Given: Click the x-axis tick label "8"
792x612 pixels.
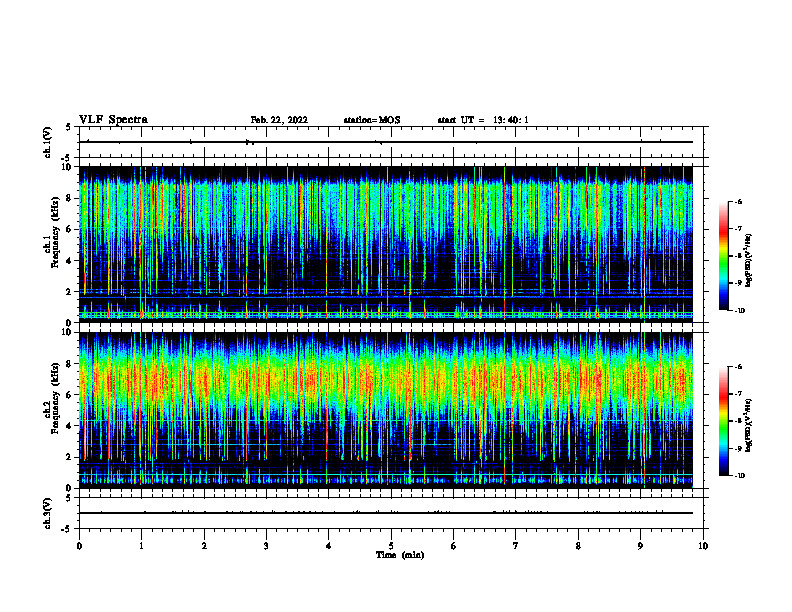Looking at the screenshot, I should (578, 546).
